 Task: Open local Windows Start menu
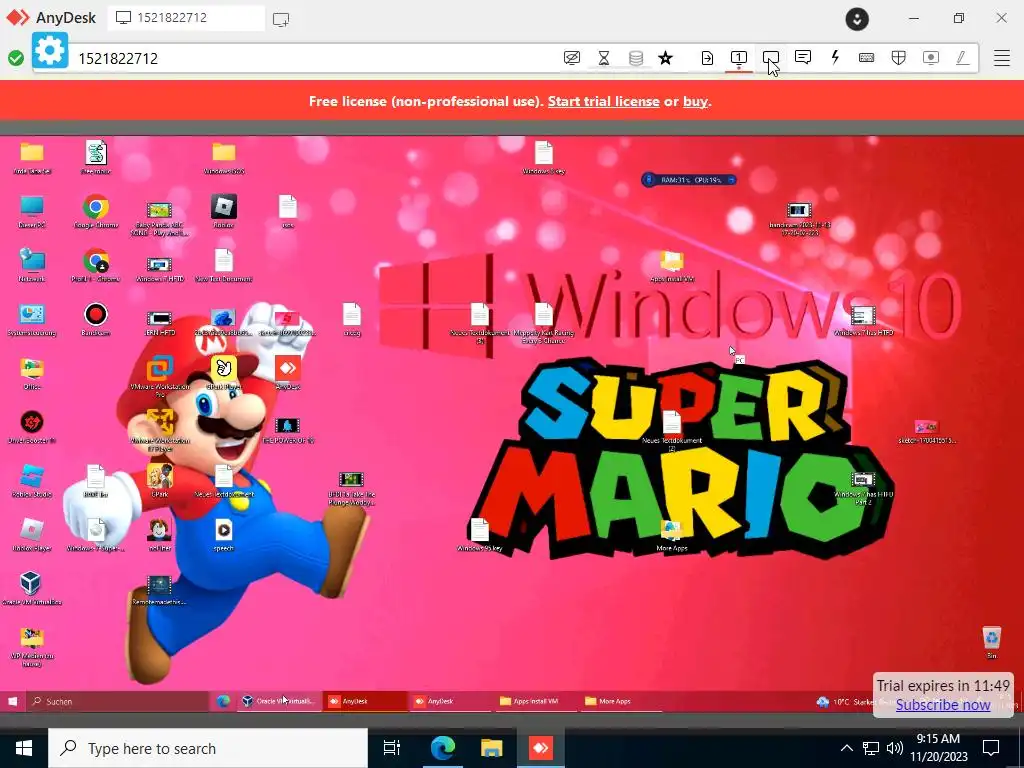click(24, 748)
